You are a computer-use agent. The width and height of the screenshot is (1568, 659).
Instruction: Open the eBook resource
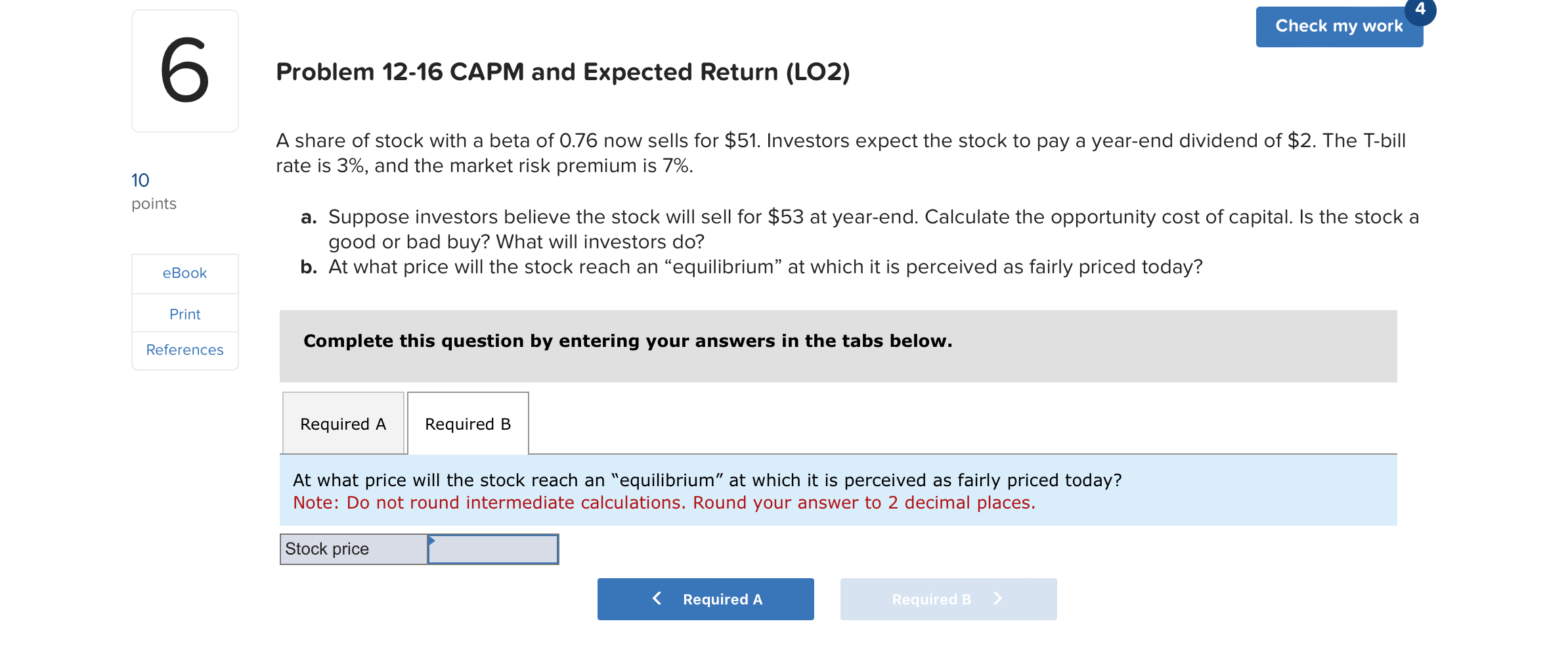(184, 273)
